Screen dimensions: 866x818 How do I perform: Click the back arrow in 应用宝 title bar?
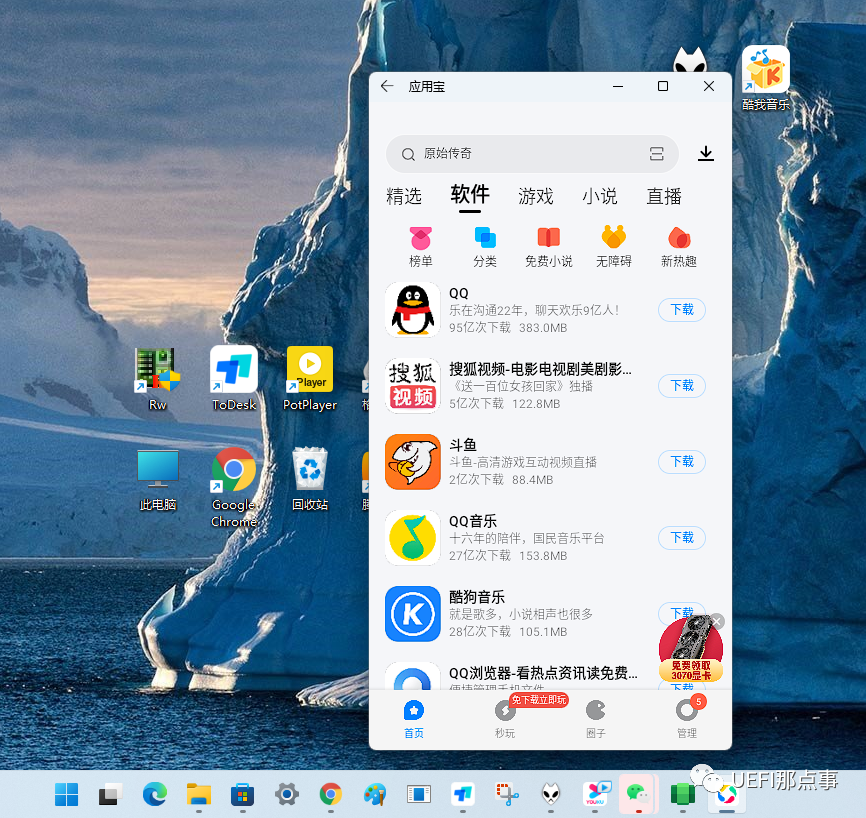click(x=387, y=87)
